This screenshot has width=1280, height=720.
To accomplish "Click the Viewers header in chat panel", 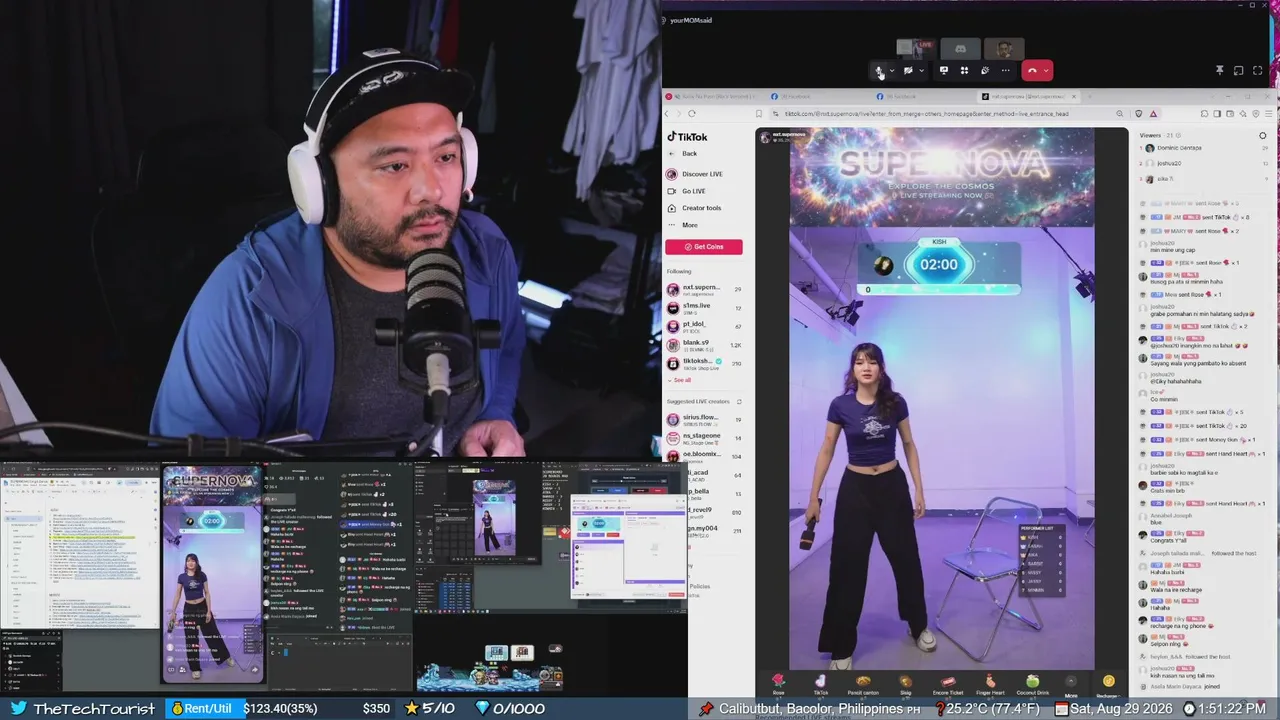I will 1153,135.
